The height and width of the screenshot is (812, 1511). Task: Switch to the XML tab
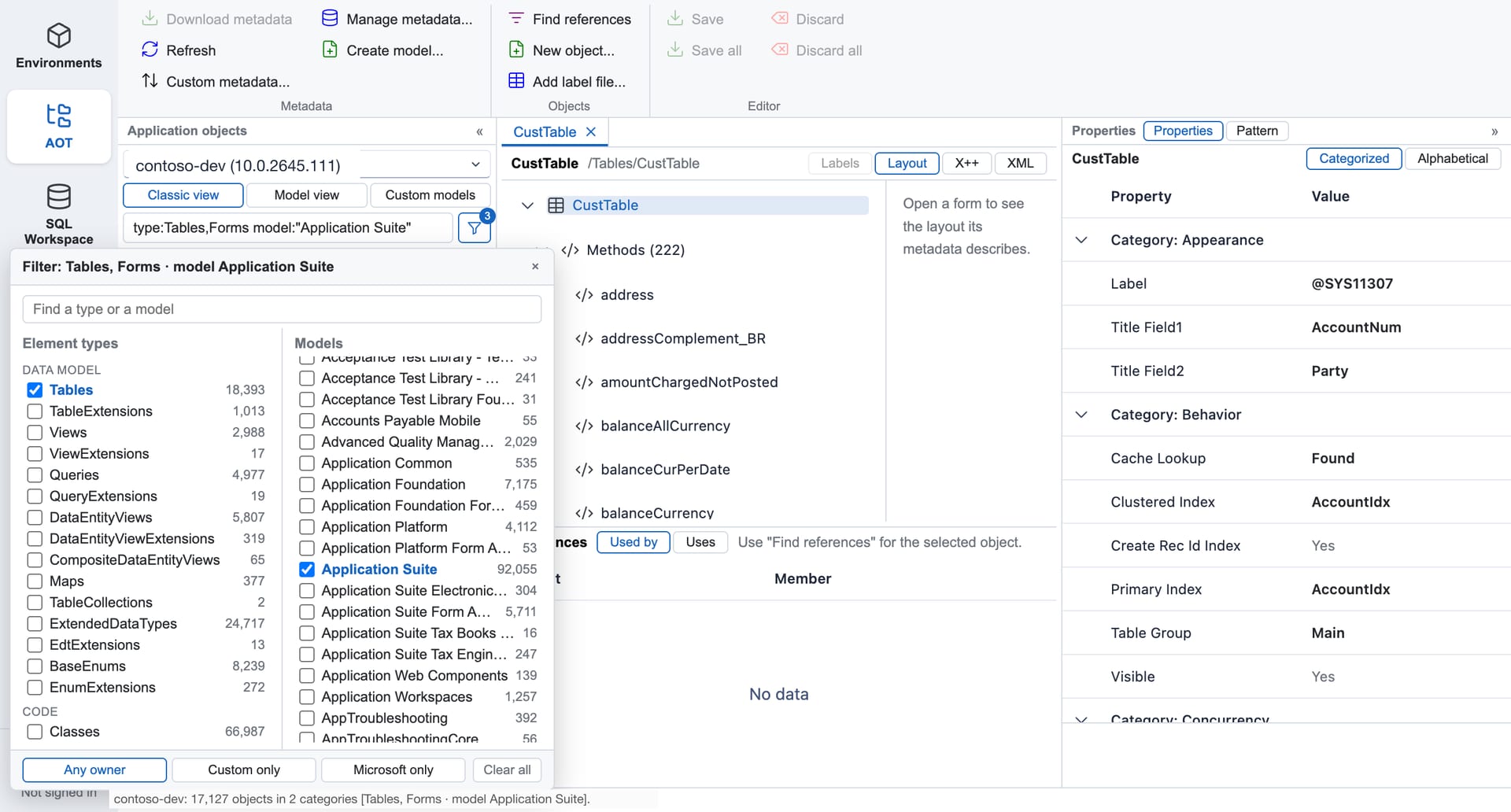click(1020, 163)
